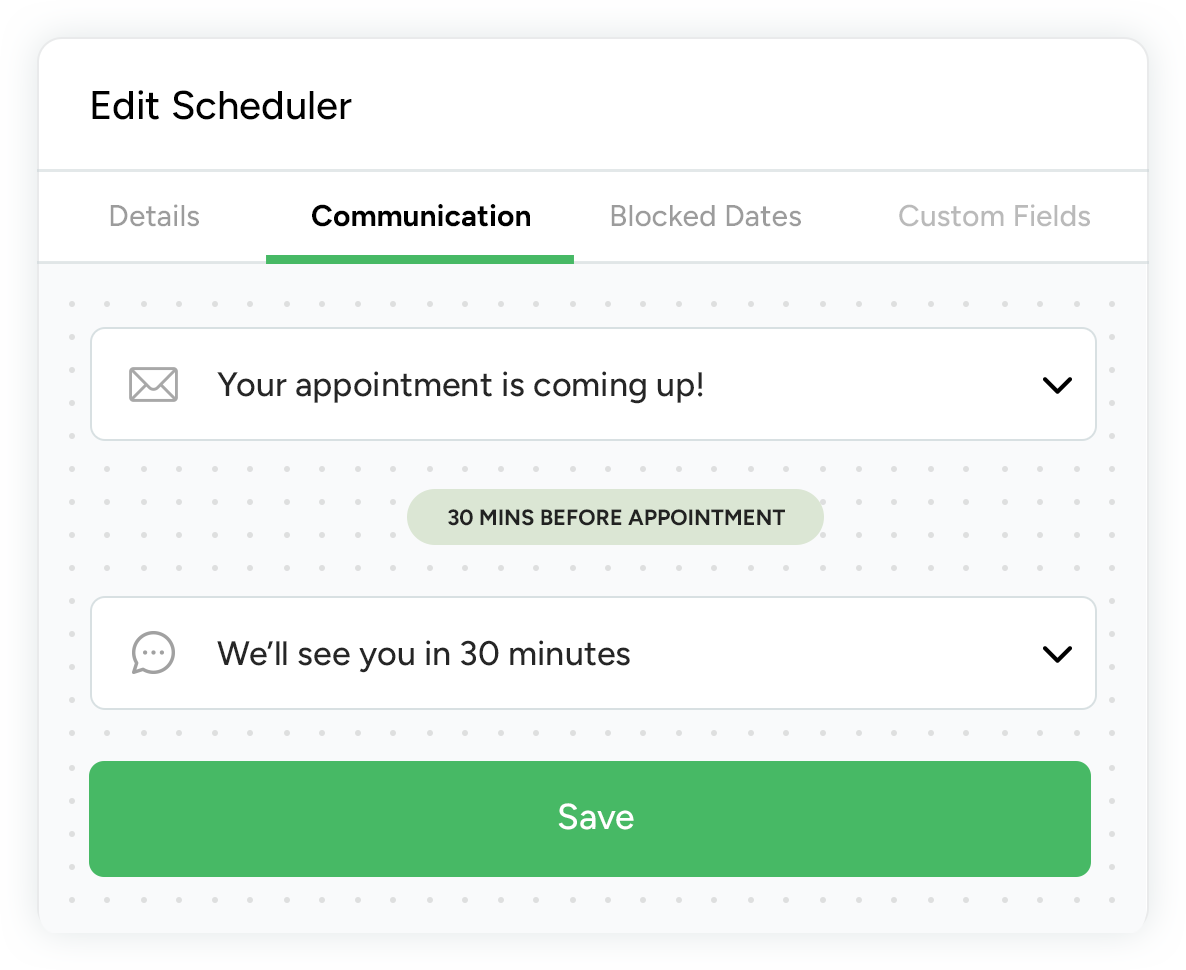Image resolution: width=1186 pixels, height=970 pixels.
Task: Expand the email reminder chevron arrow
Action: tap(1057, 385)
